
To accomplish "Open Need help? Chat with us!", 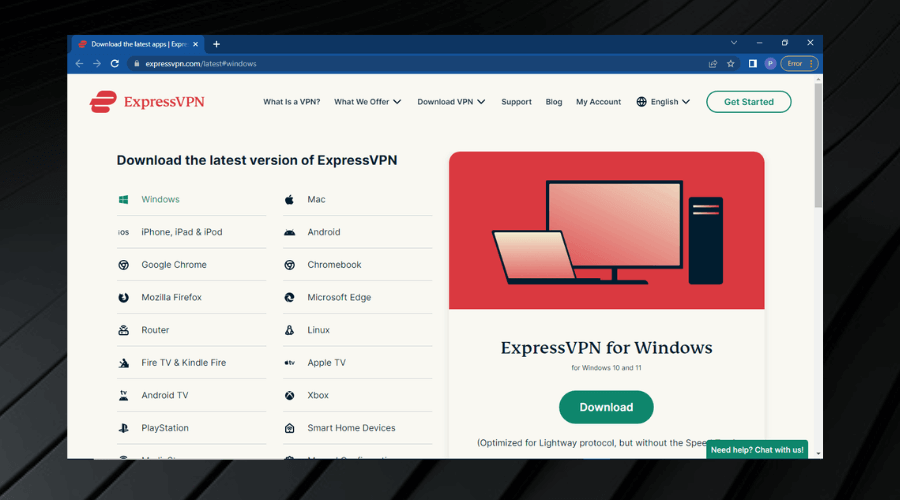I will coord(757,449).
